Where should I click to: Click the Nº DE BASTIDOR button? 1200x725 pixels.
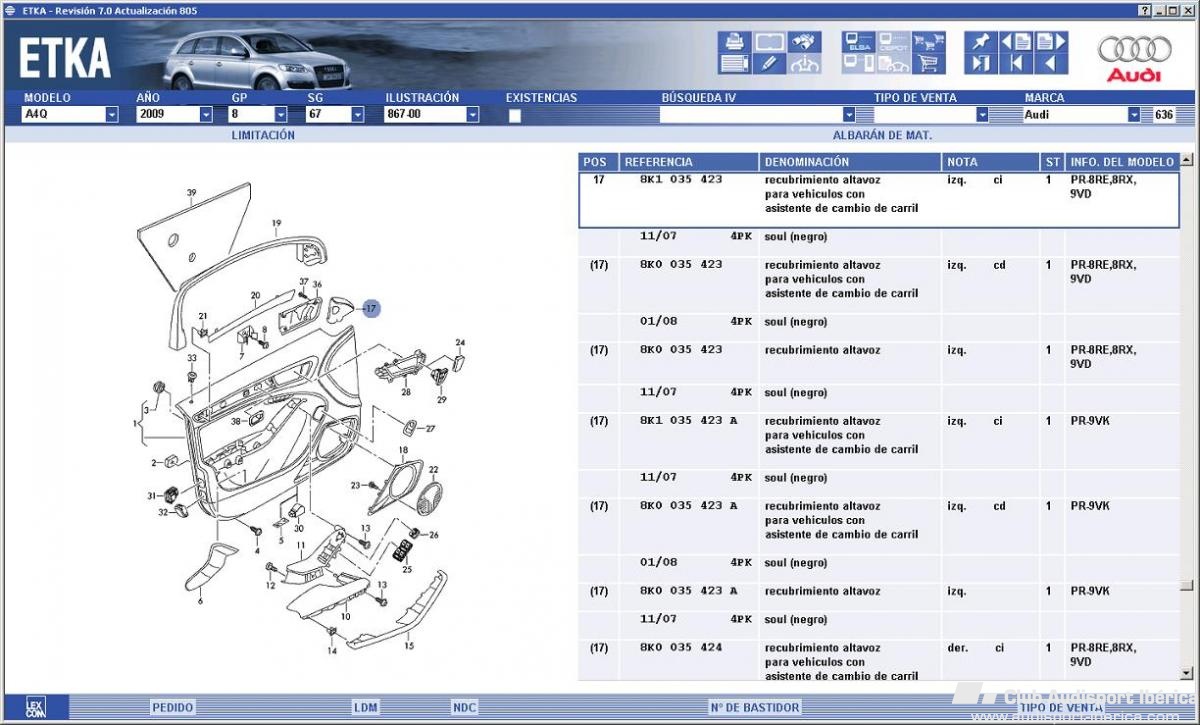coord(755,708)
